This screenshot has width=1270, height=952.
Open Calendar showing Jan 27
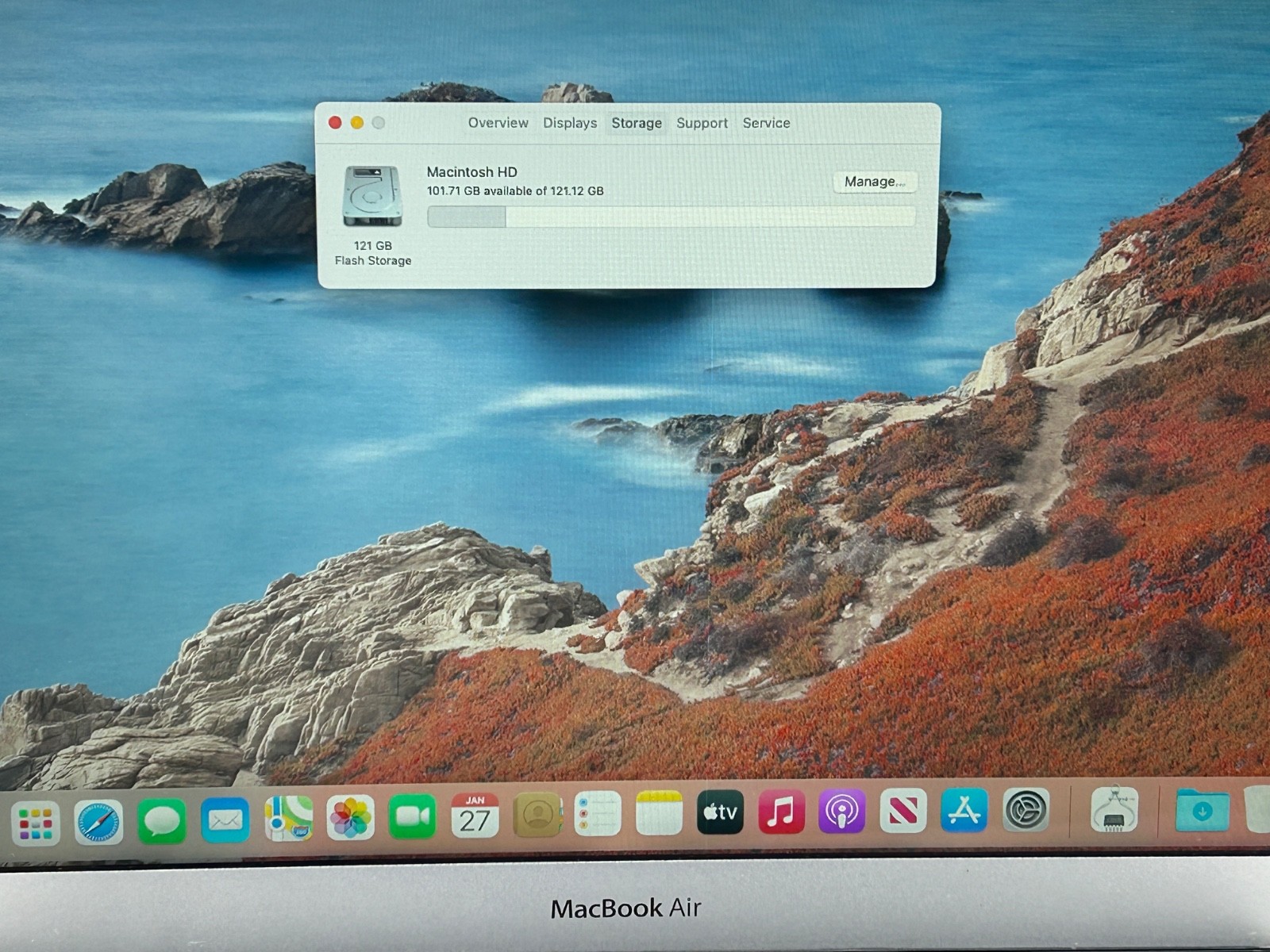tap(475, 816)
